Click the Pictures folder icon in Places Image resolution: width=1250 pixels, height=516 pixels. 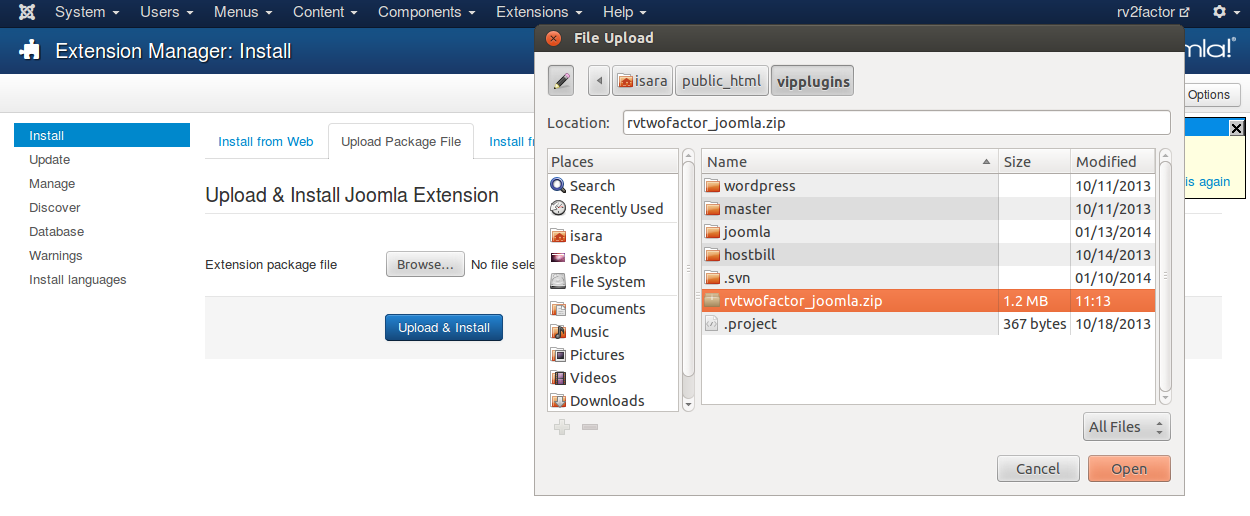coord(558,355)
